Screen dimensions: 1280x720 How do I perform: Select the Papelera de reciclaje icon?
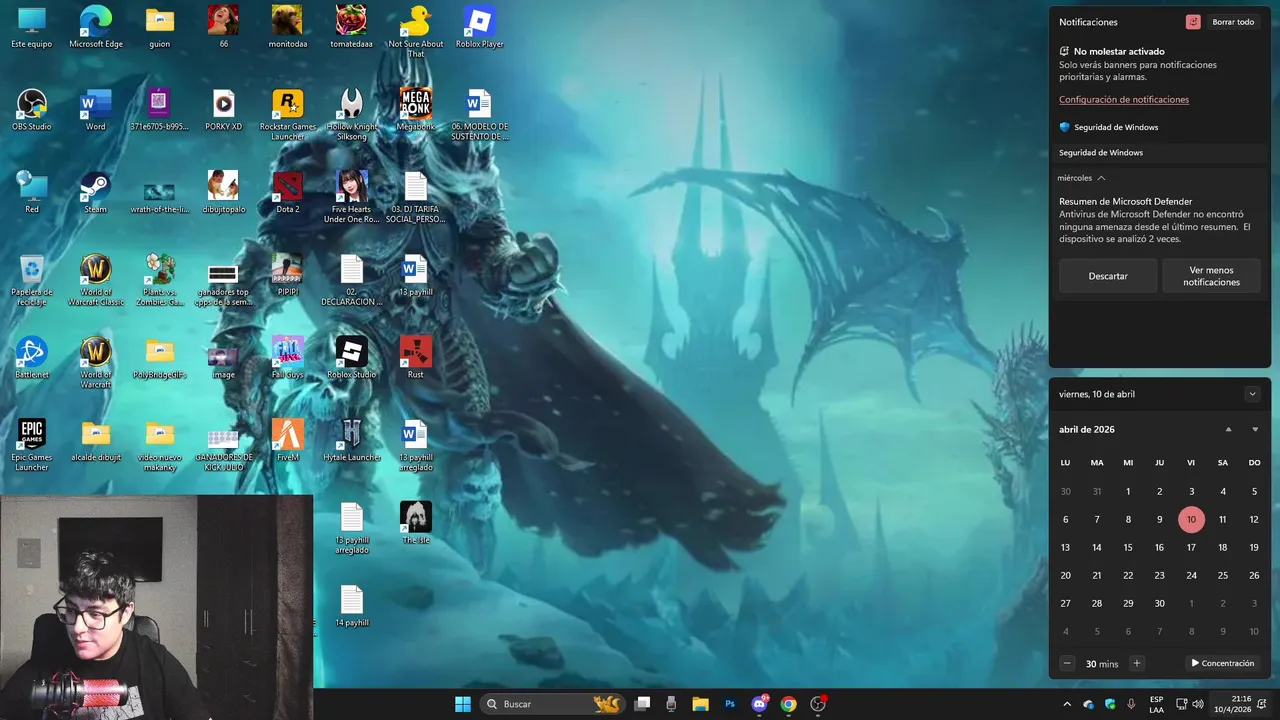[x=32, y=280]
